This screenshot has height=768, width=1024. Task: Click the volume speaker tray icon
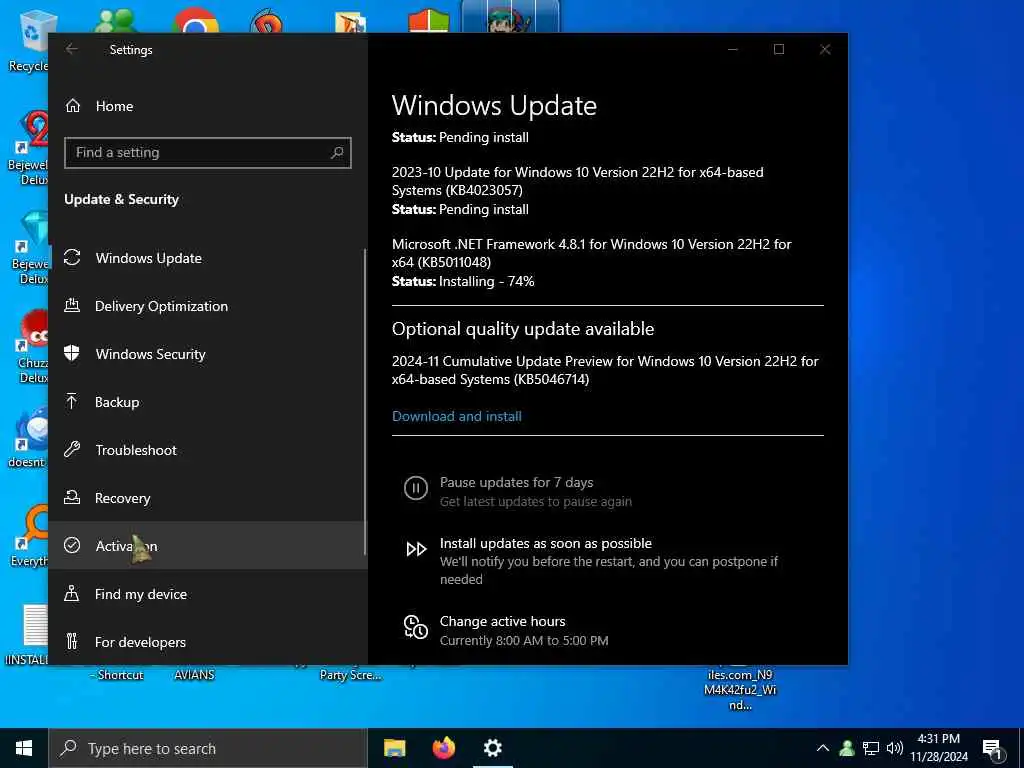click(895, 748)
